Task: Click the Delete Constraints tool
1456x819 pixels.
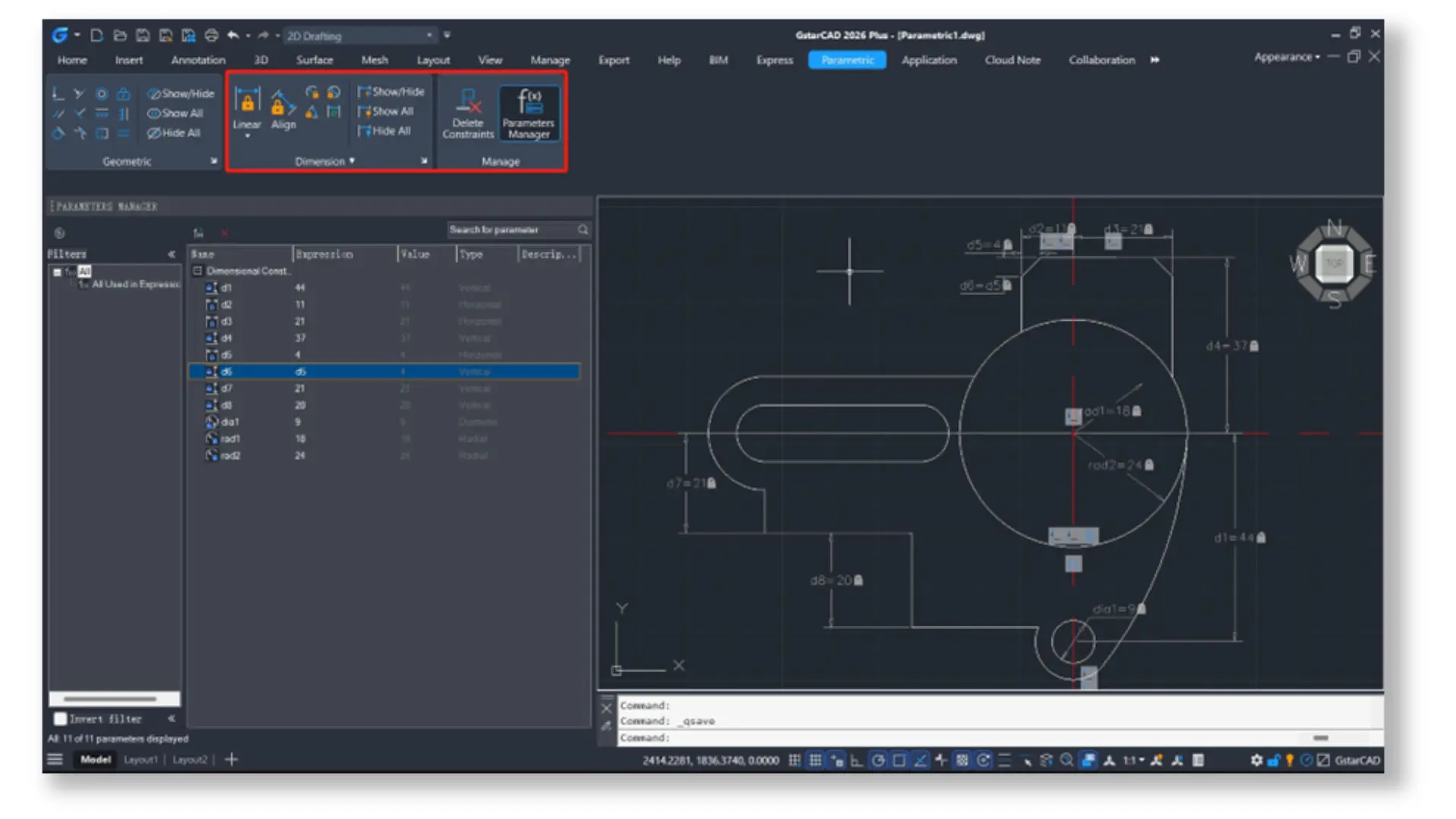Action: coord(468,112)
